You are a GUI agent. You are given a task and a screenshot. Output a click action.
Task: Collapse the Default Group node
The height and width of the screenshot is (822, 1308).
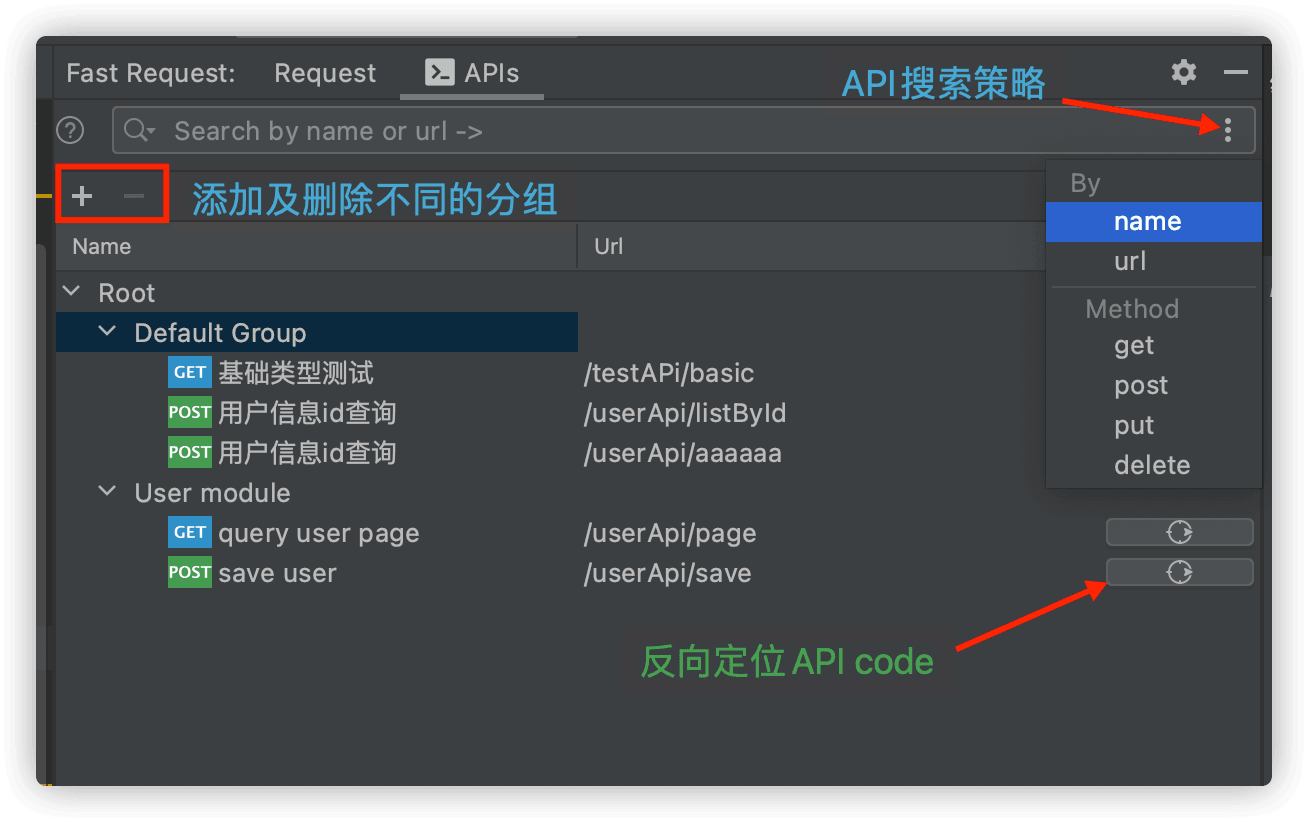click(x=108, y=331)
